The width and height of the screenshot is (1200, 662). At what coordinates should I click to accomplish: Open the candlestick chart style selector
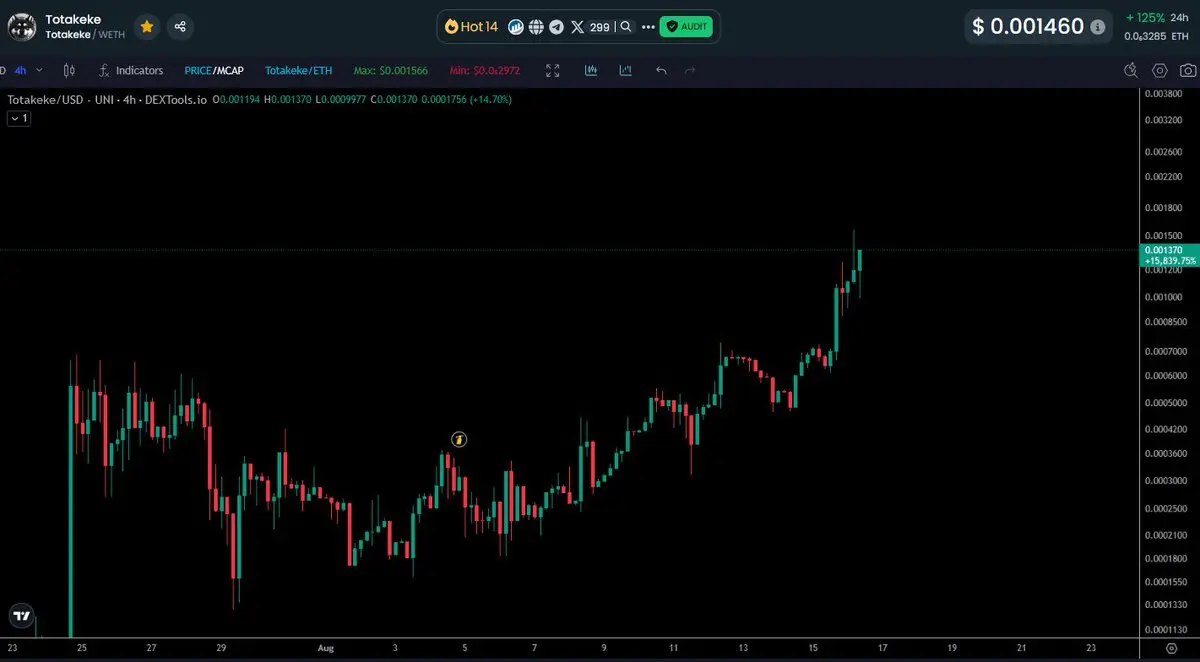click(x=69, y=70)
